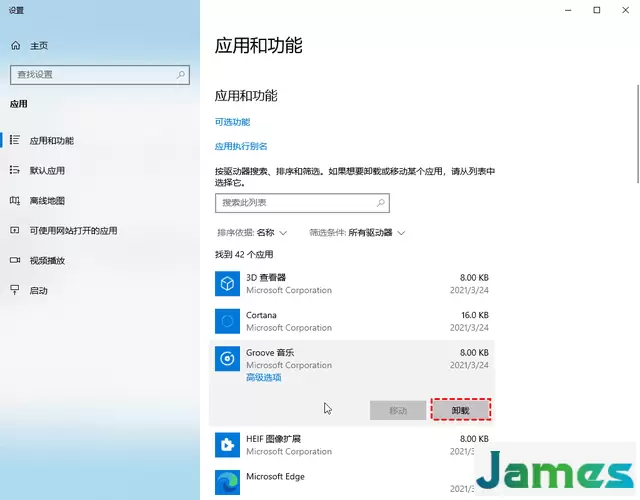The width and height of the screenshot is (640, 500).
Task: Open the 主页 home page label
Action: (x=39, y=46)
